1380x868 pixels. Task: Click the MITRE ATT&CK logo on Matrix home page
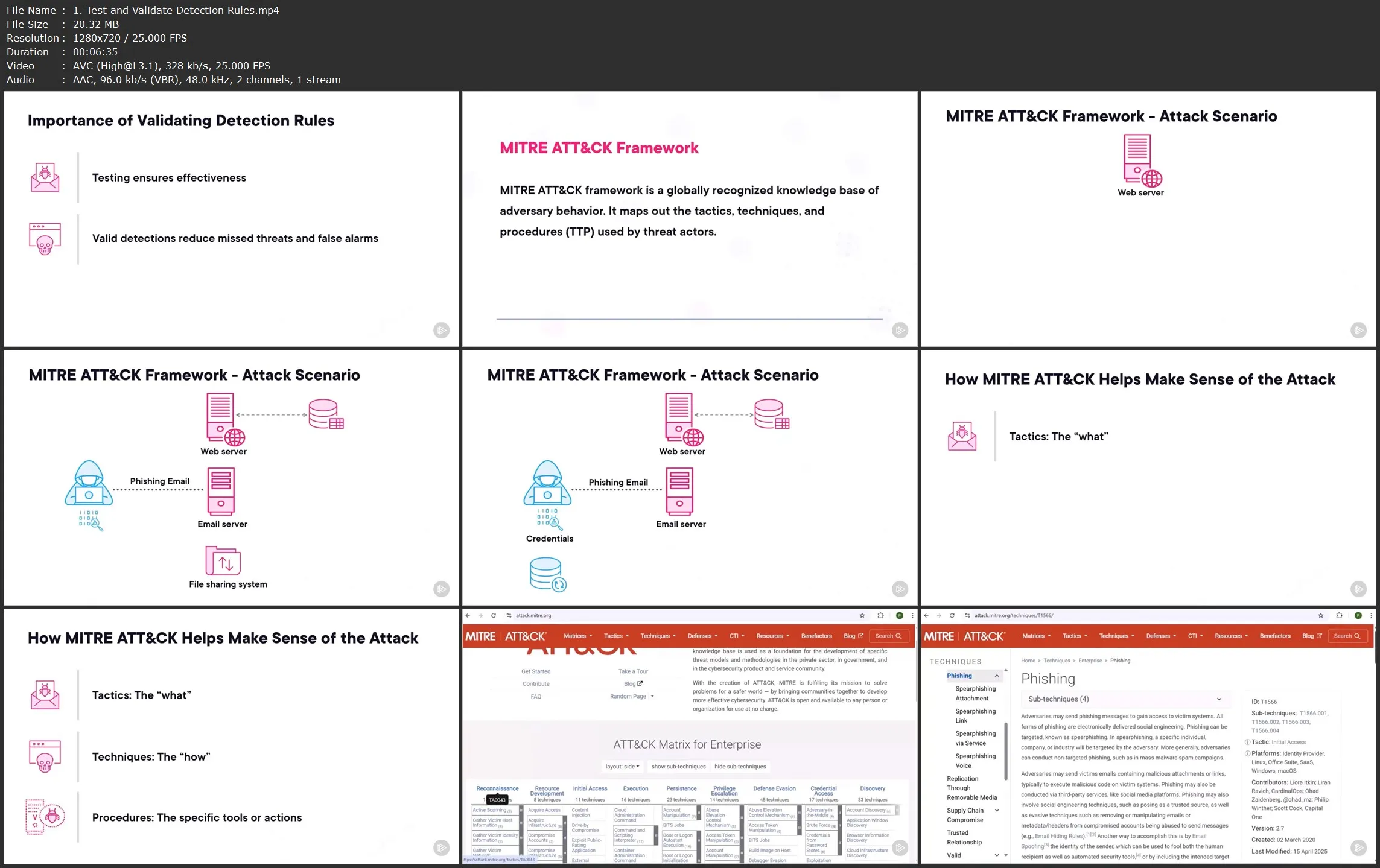coord(506,636)
